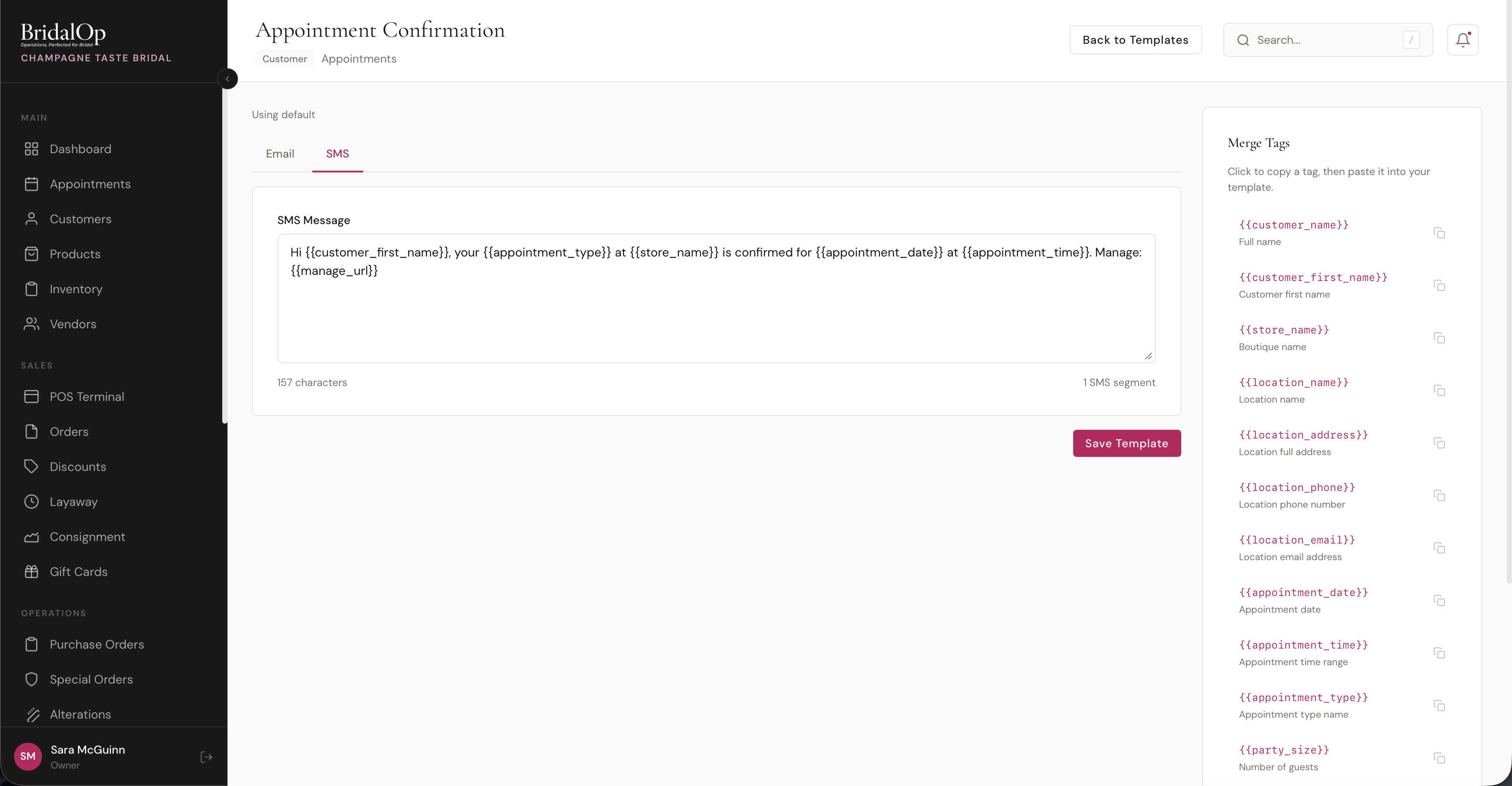
Task: Open the notifications bell
Action: [1463, 39]
